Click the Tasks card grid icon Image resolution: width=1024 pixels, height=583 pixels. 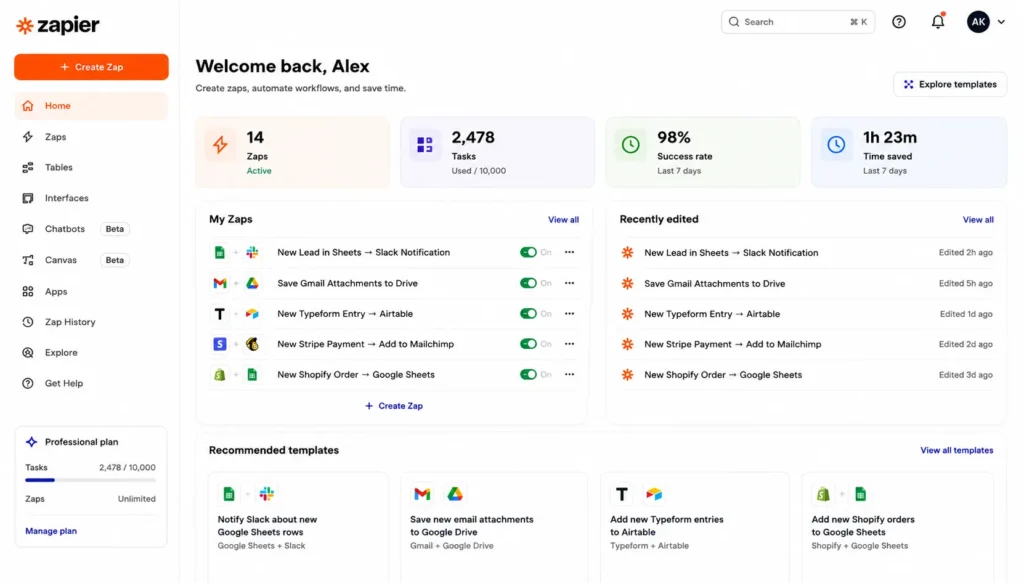click(x=424, y=144)
